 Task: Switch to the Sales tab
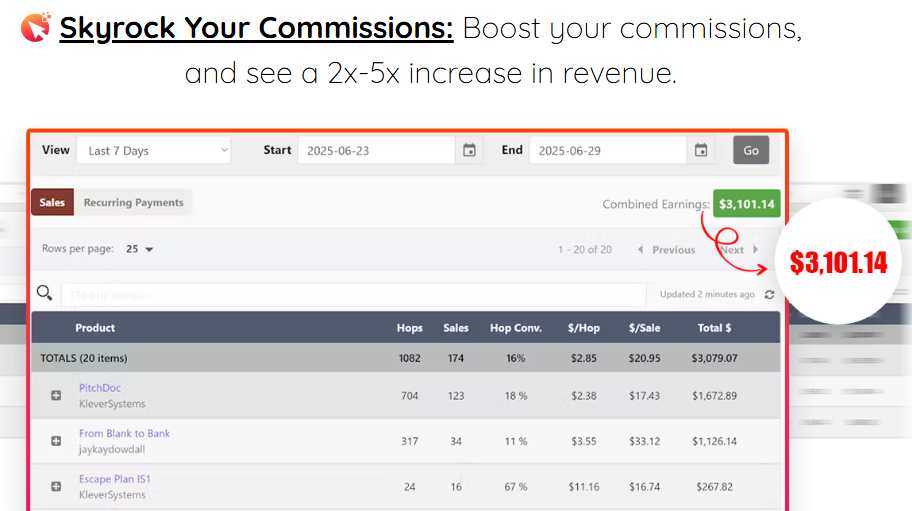52,202
